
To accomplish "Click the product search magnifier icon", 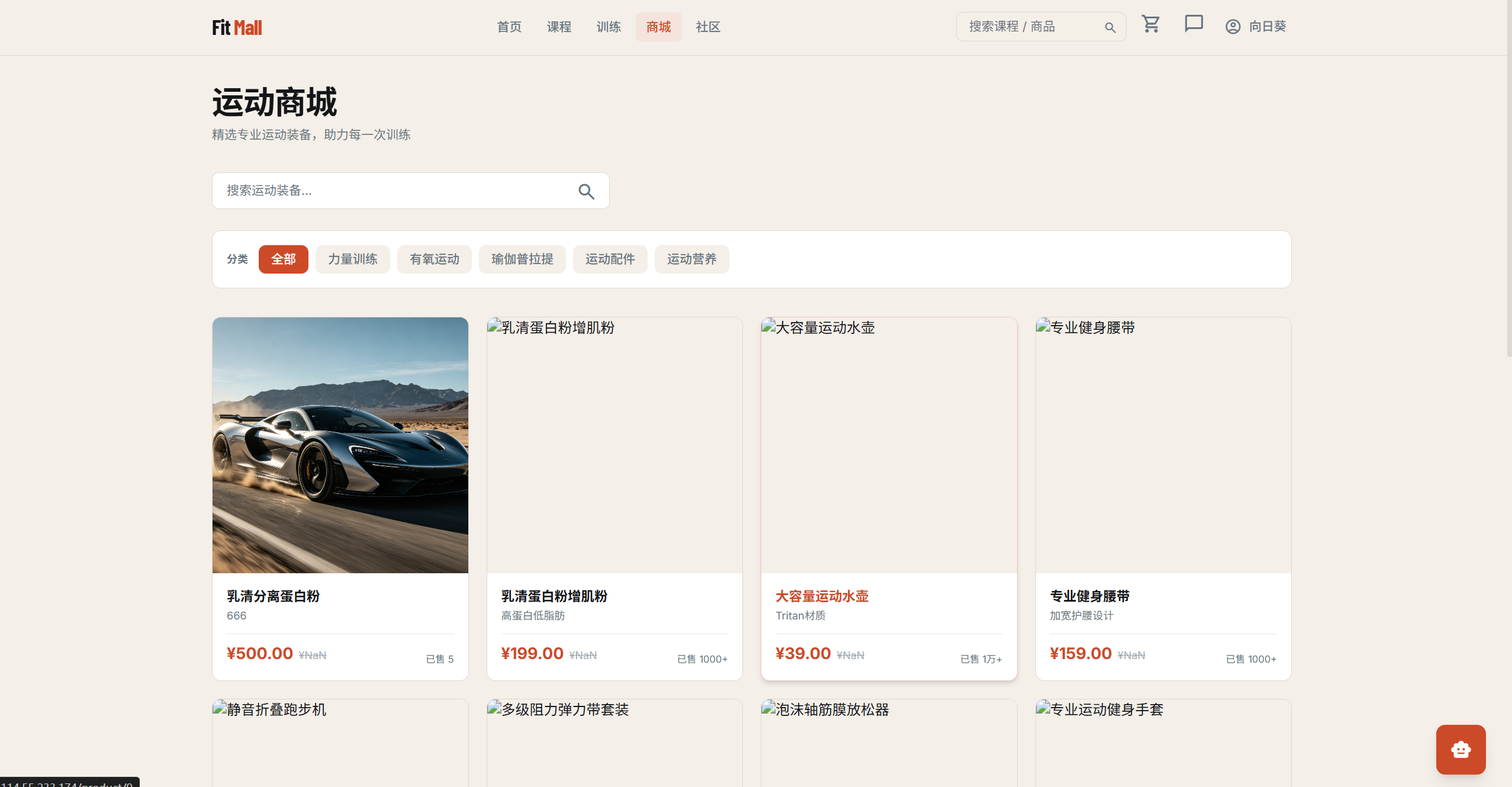I will (x=586, y=191).
